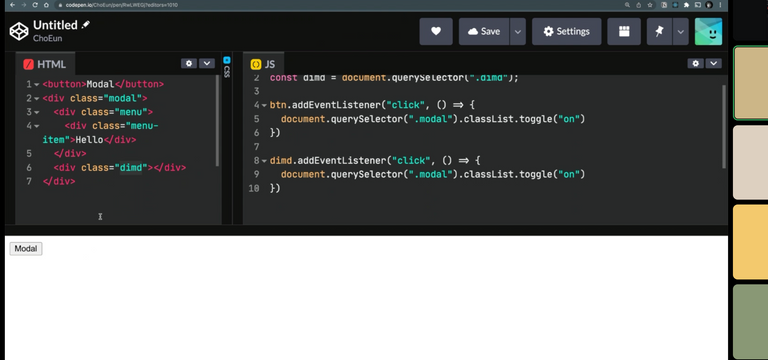Screen dimensions: 768x360
Task: Open the collapsed CSS editor panel
Action: click(x=227, y=67)
